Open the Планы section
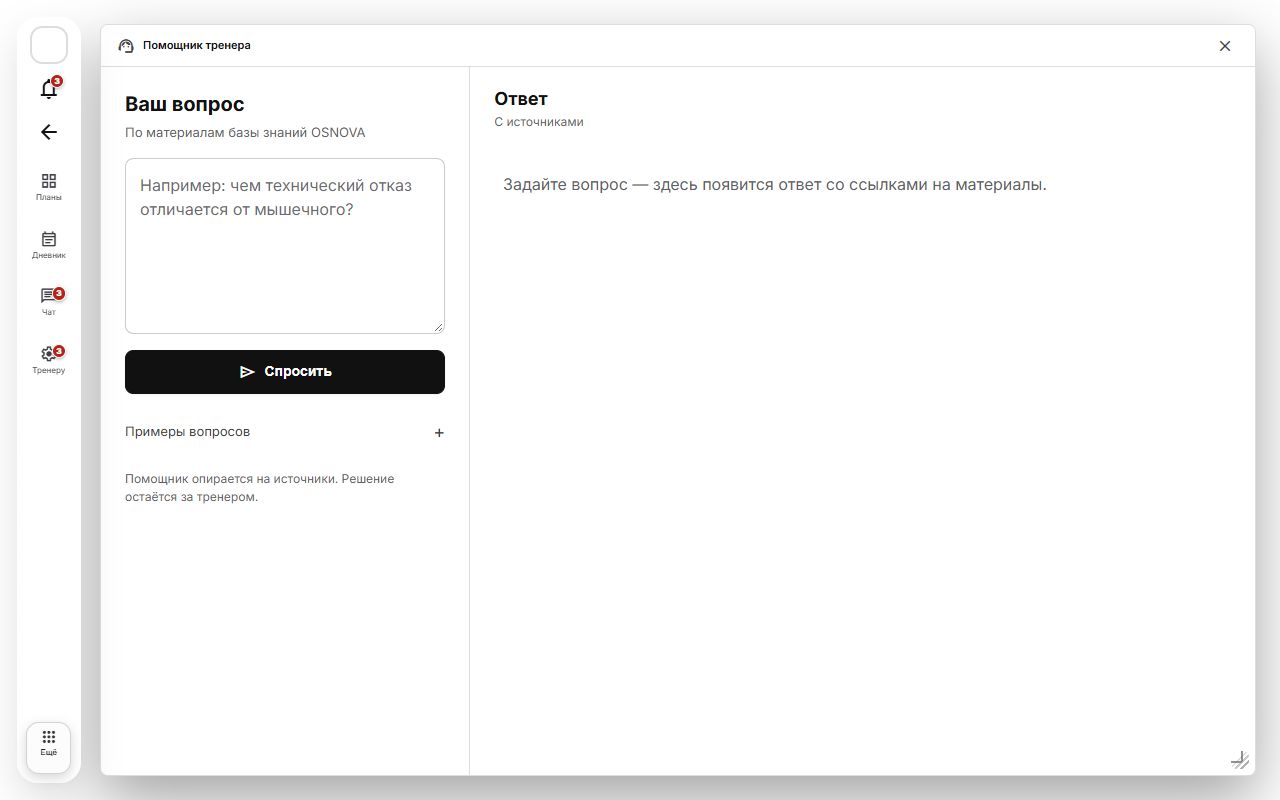Image resolution: width=1280 pixels, height=800 pixels. pos(49,187)
